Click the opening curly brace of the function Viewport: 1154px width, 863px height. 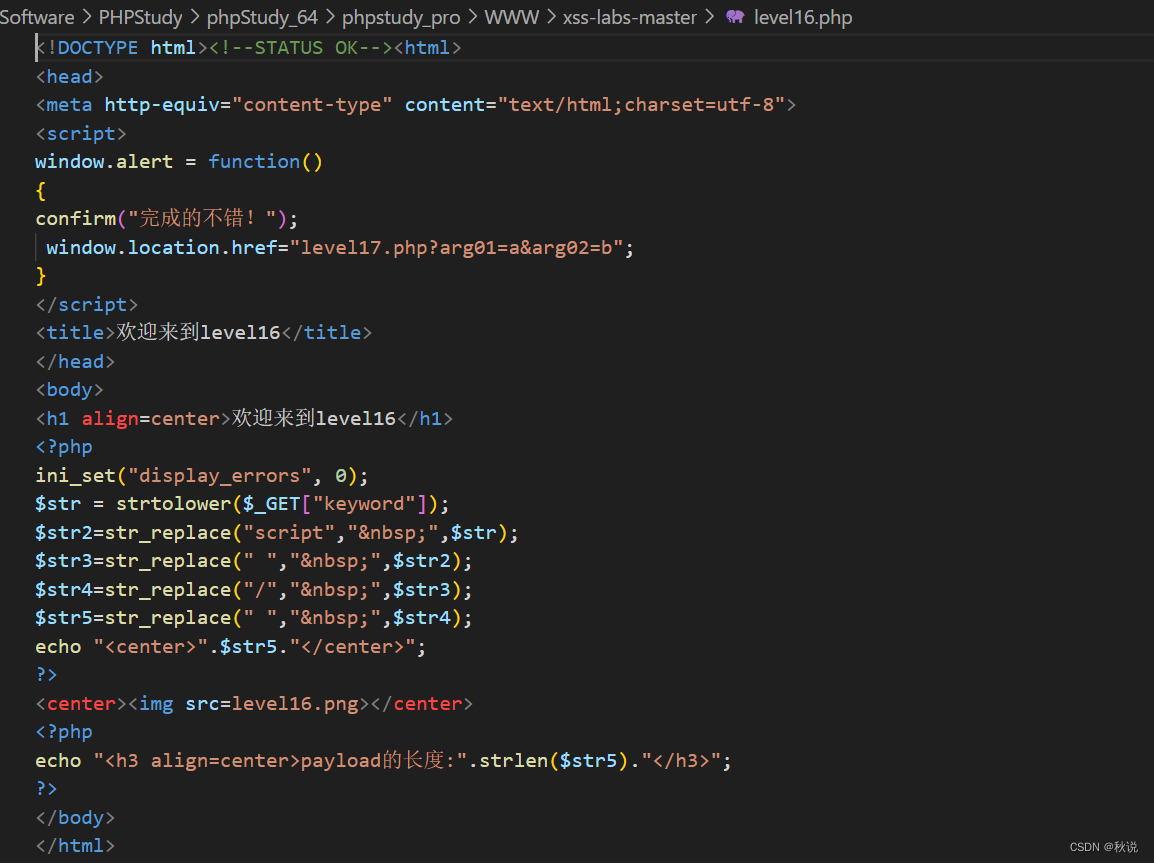click(40, 191)
